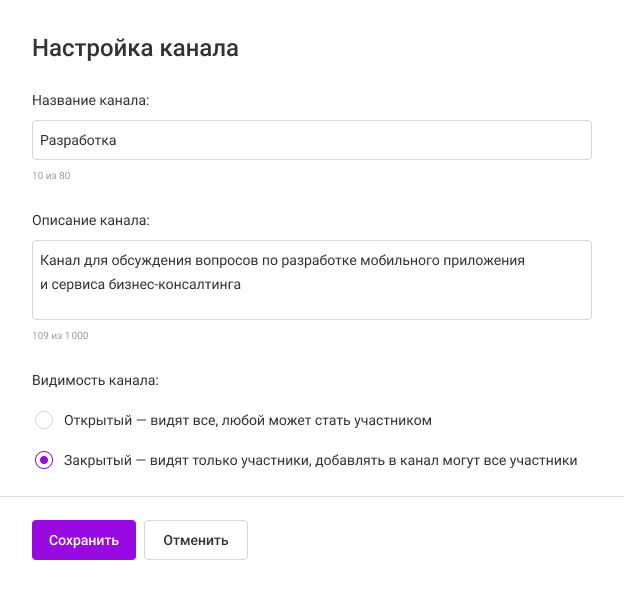
Task: Place cursor on "и сервиса" in the second description line
Action: click(x=70, y=284)
